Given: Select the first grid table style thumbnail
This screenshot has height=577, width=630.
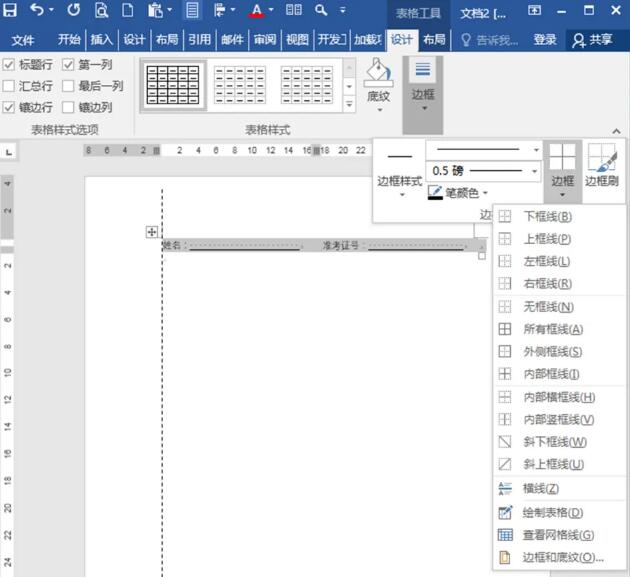Looking at the screenshot, I should [173, 85].
